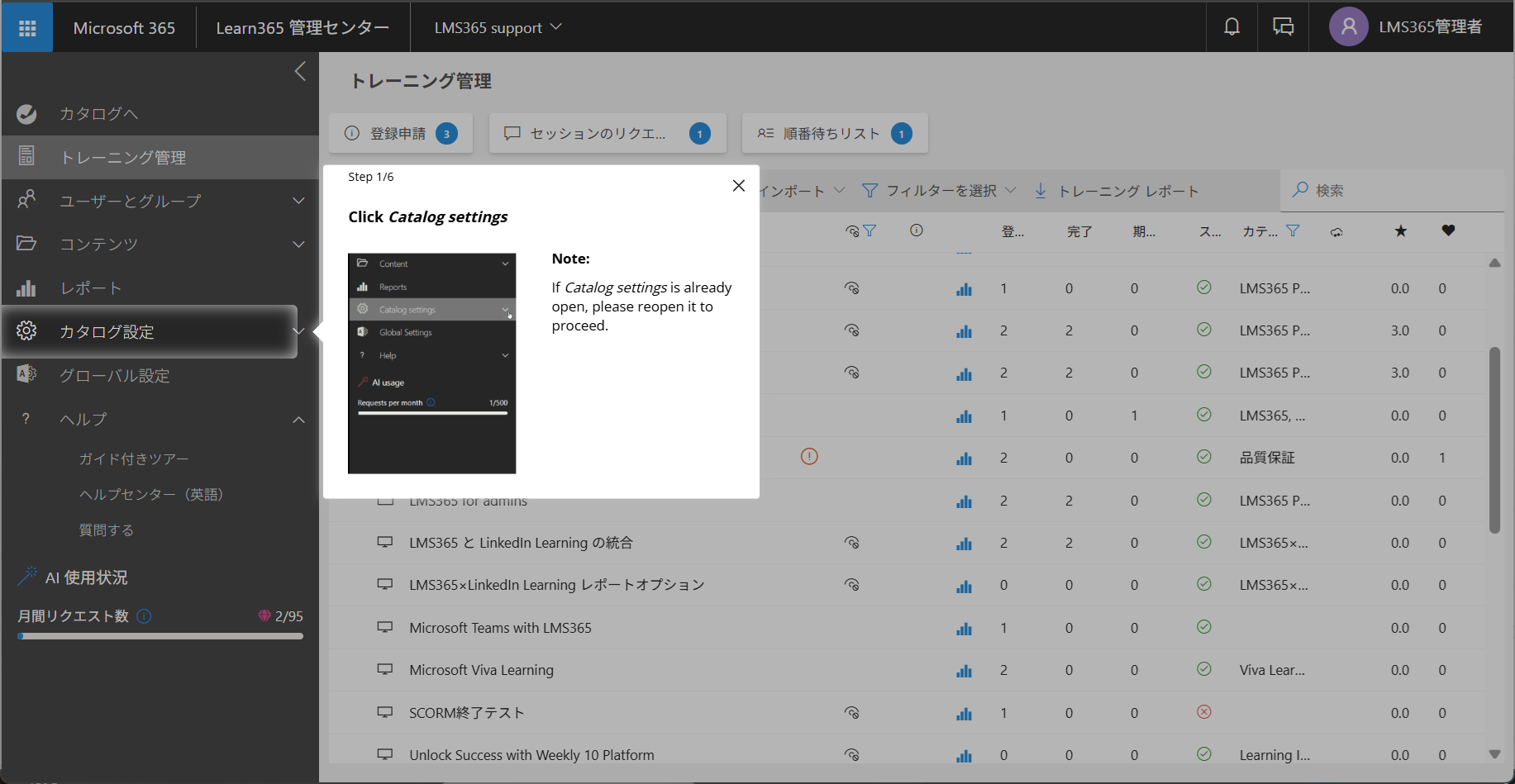Click the LMS365管理者 user avatar

point(1348,27)
